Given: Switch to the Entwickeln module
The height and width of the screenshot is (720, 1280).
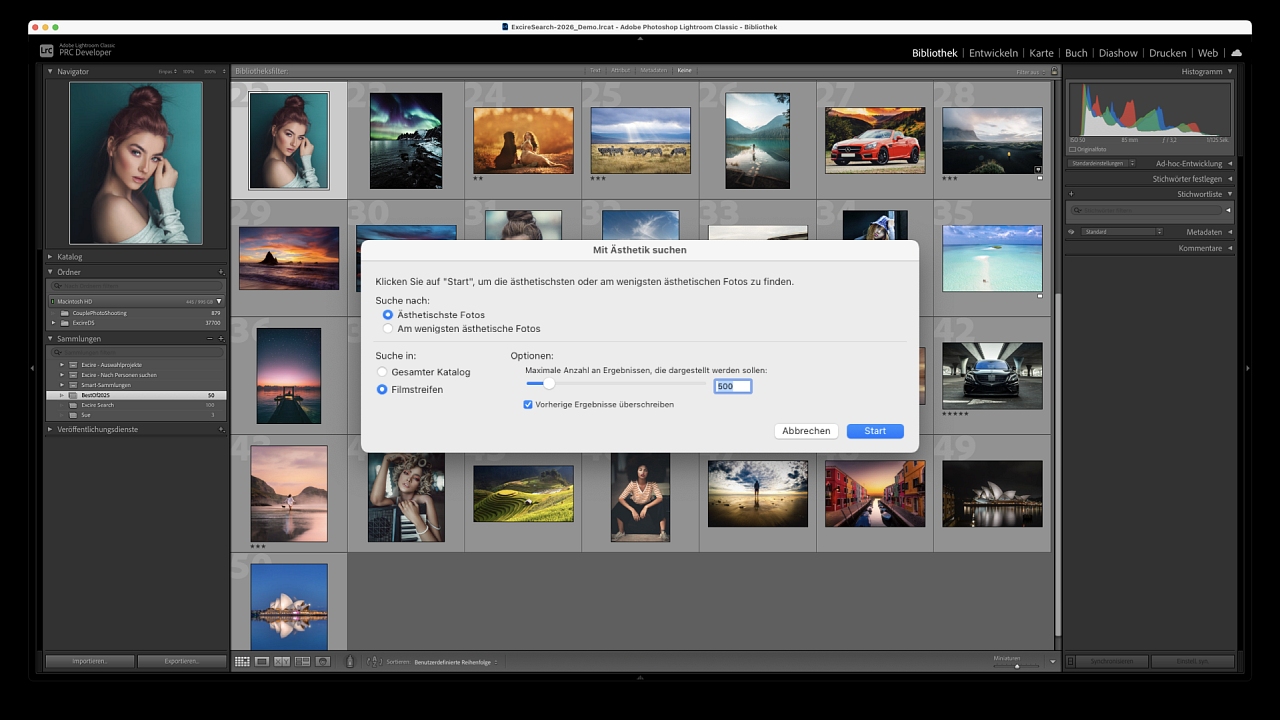Looking at the screenshot, I should tap(993, 53).
